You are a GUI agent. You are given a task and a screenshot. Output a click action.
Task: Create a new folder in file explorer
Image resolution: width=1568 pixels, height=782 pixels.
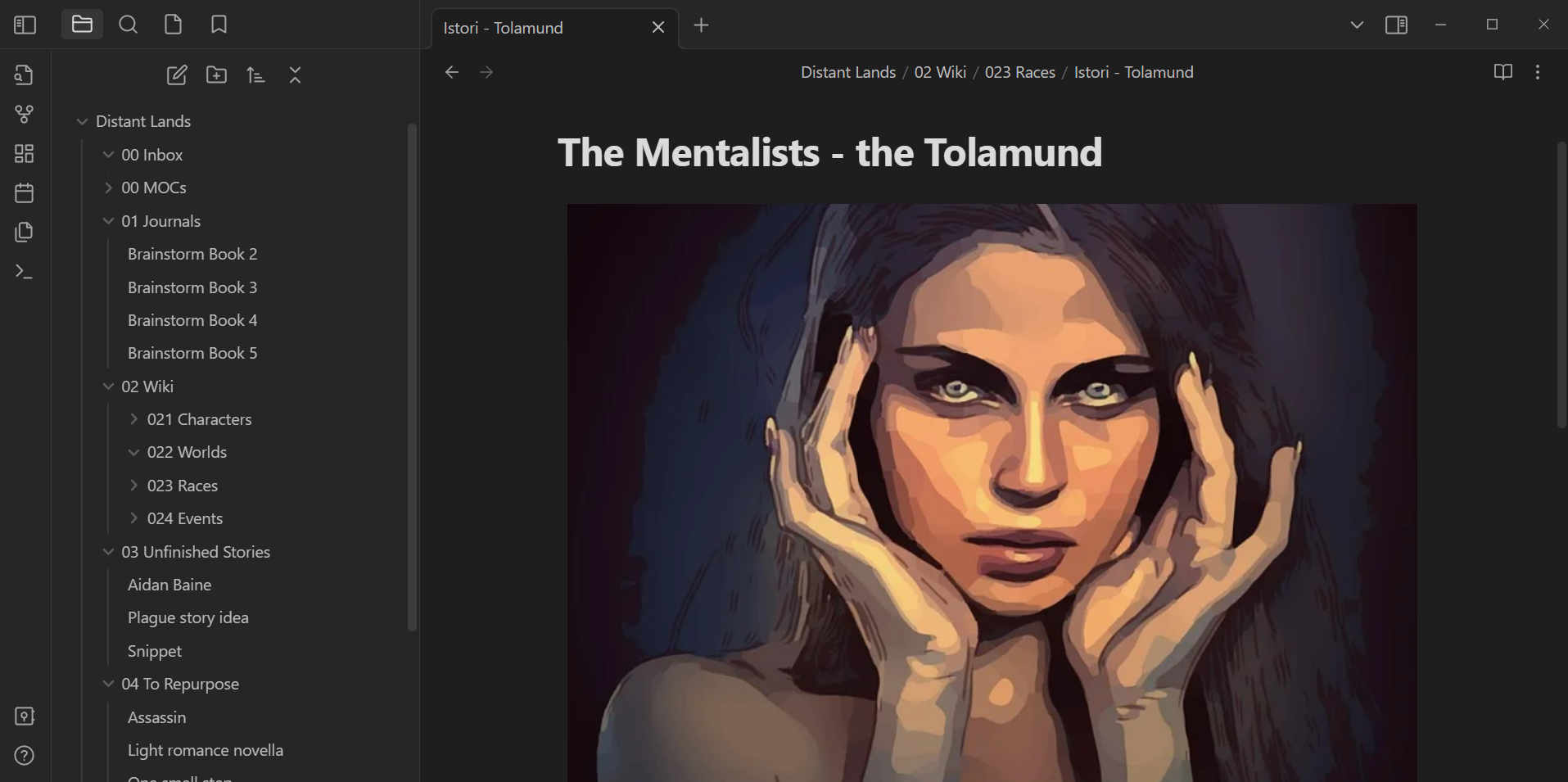[x=216, y=75]
